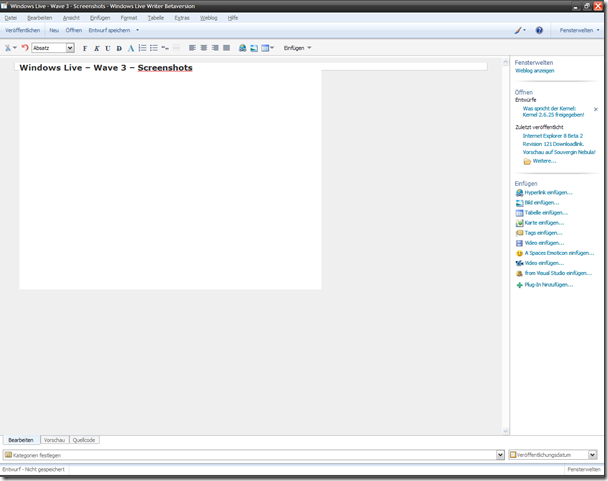This screenshot has height=481, width=608.
Task: Open the Datei menu
Action: pyautogui.click(x=11, y=18)
